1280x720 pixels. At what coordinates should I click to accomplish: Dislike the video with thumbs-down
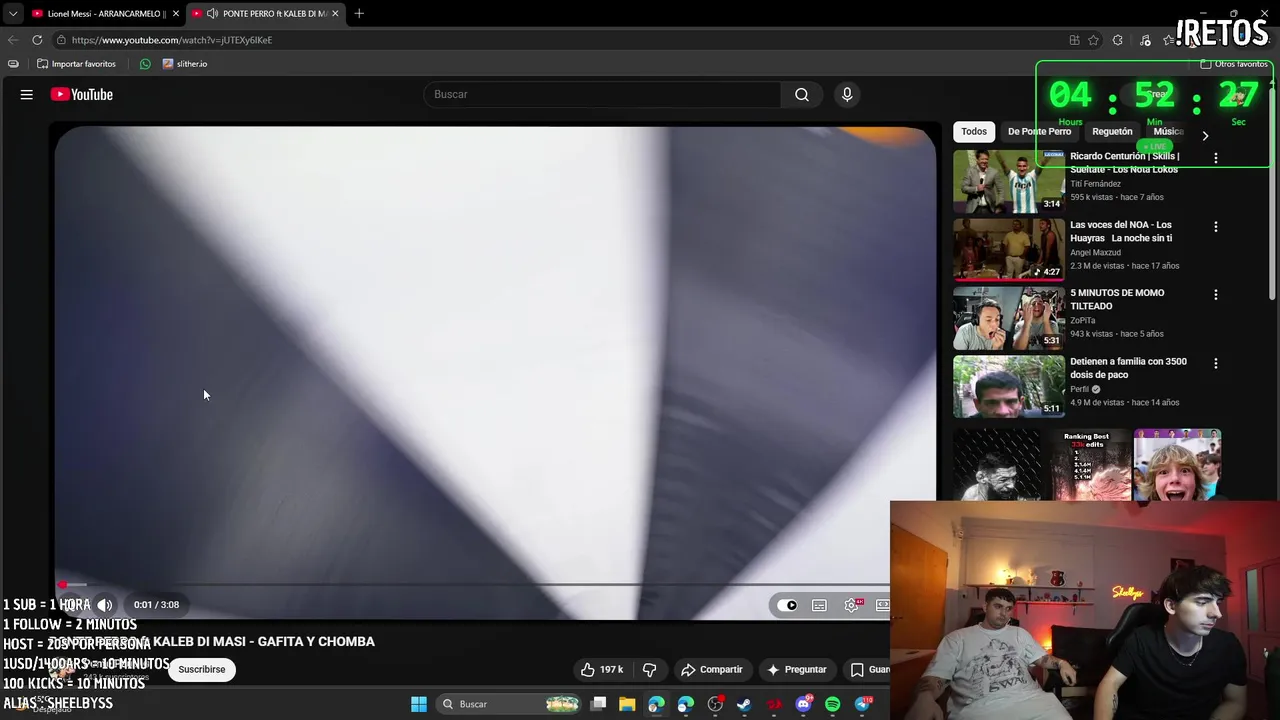click(649, 669)
